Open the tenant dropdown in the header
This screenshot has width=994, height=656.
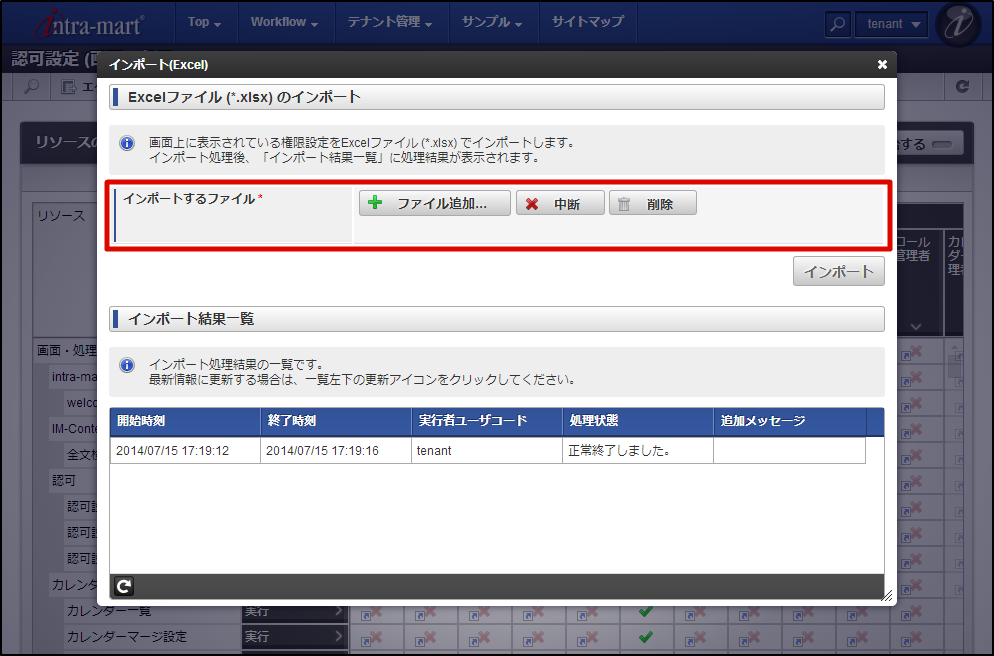pyautogui.click(x=891, y=24)
